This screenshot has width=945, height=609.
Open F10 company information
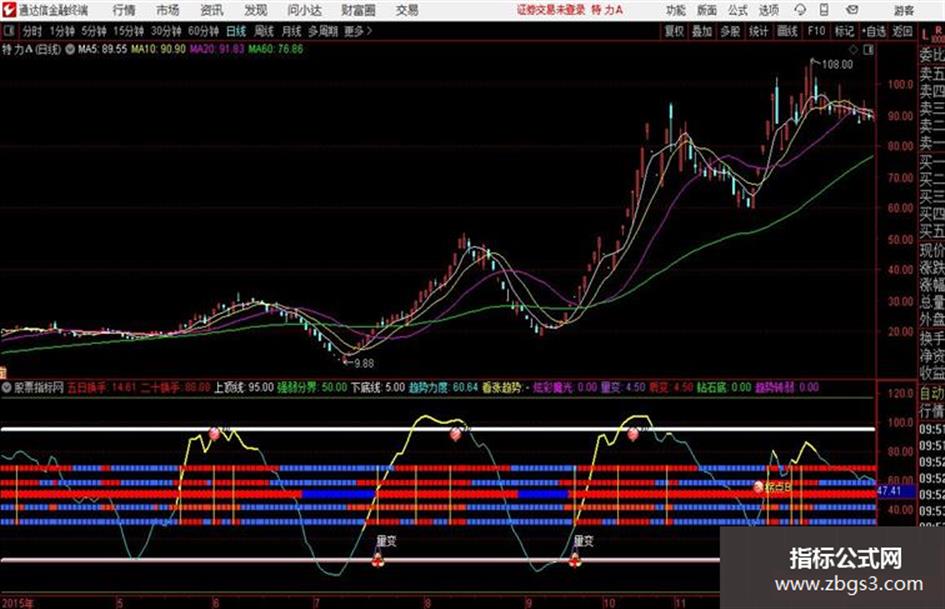[815, 31]
